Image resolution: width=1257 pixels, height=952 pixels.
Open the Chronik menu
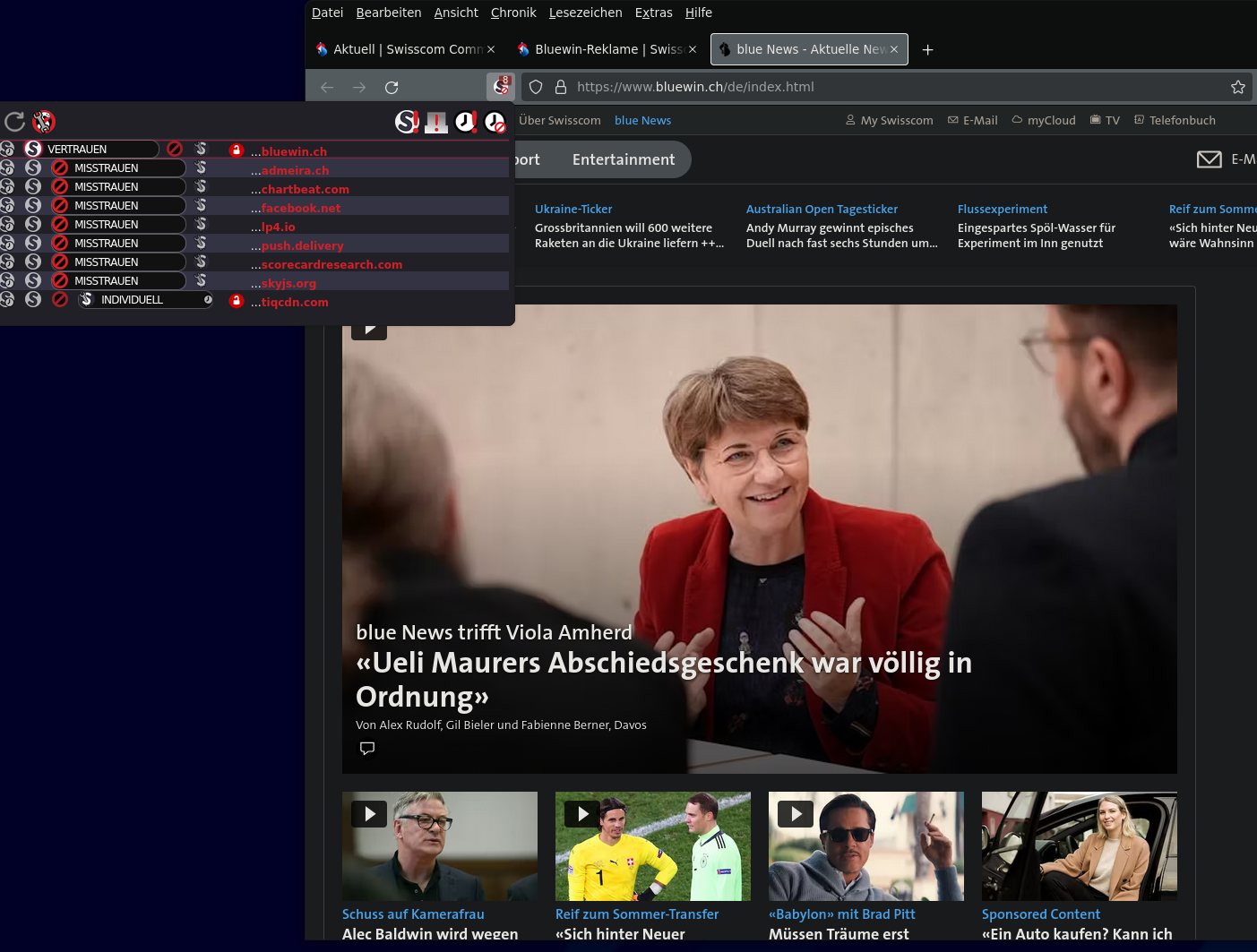point(512,13)
